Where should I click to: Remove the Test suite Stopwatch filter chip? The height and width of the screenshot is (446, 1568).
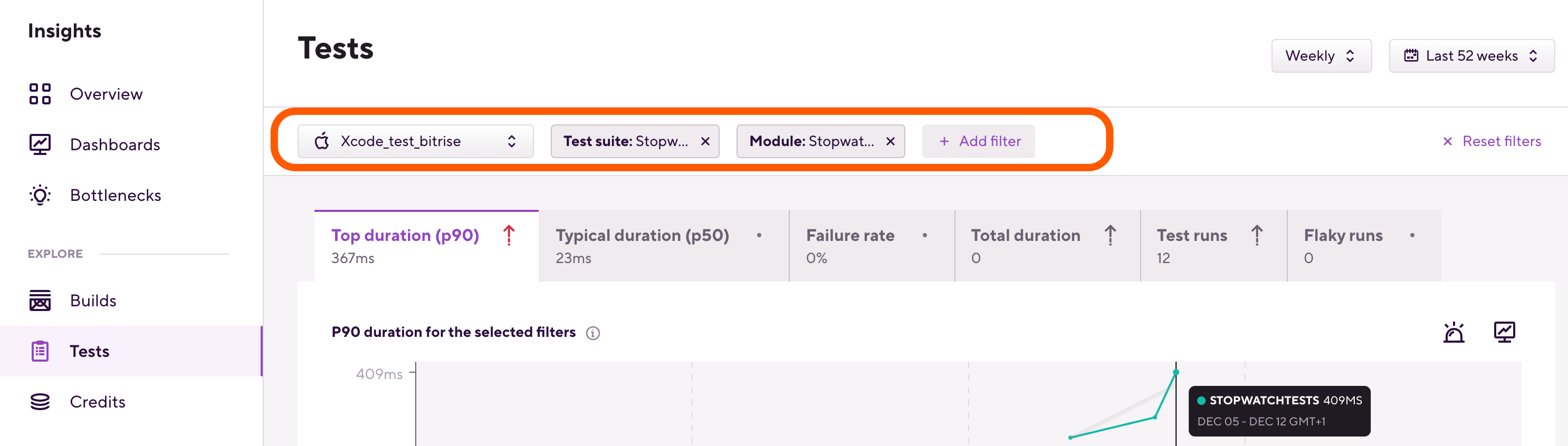pyautogui.click(x=705, y=141)
